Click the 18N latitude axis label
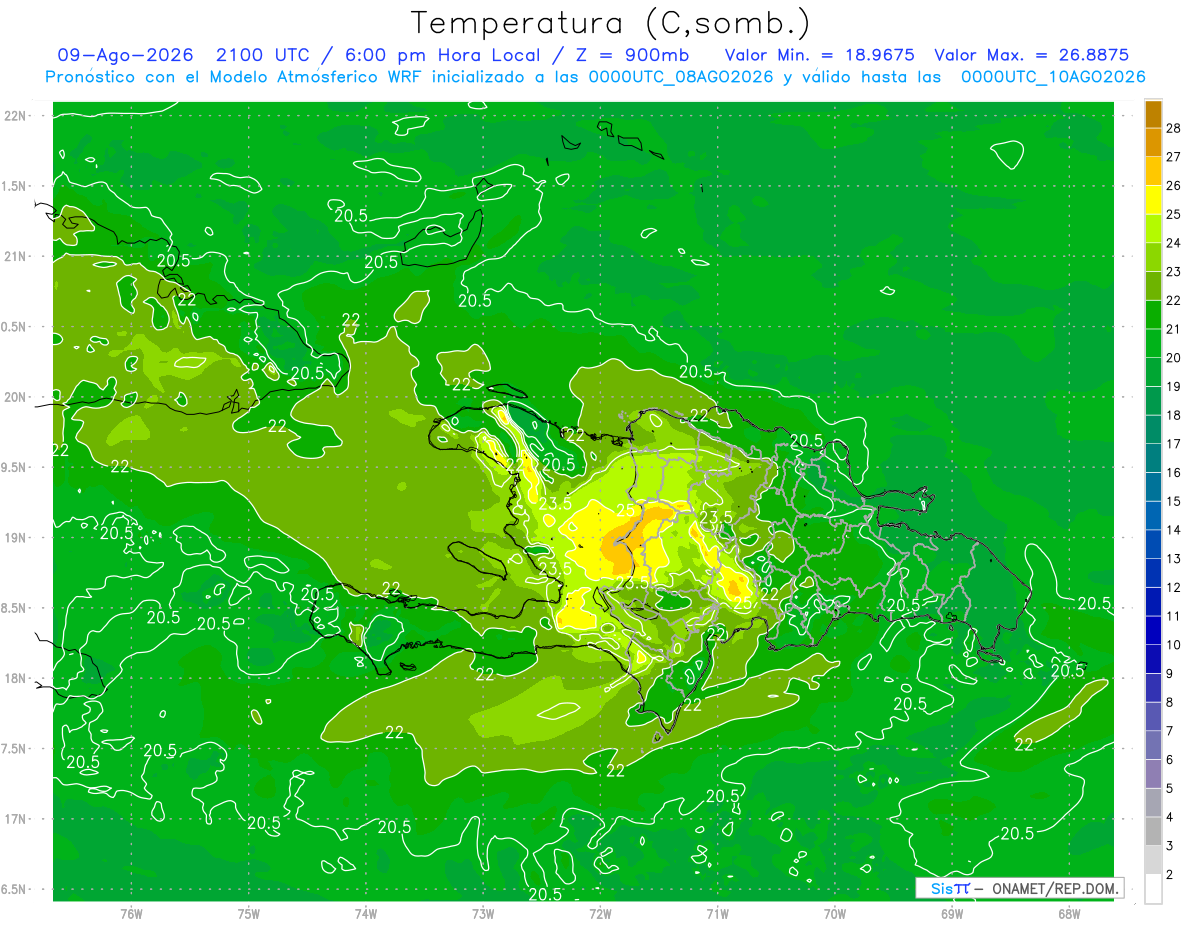This screenshot has width=1200, height=927. pyautogui.click(x=16, y=678)
